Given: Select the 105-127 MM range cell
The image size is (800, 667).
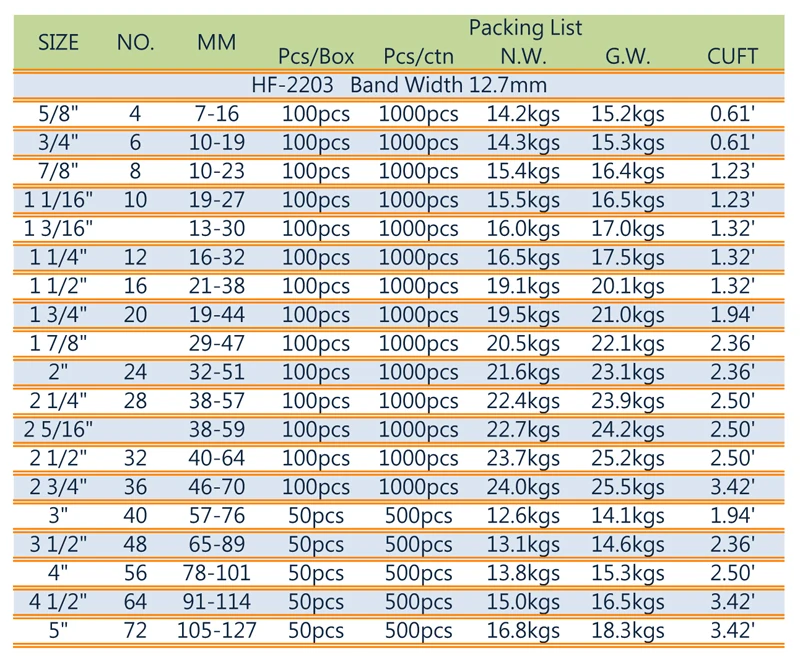Looking at the screenshot, I should (x=217, y=631).
